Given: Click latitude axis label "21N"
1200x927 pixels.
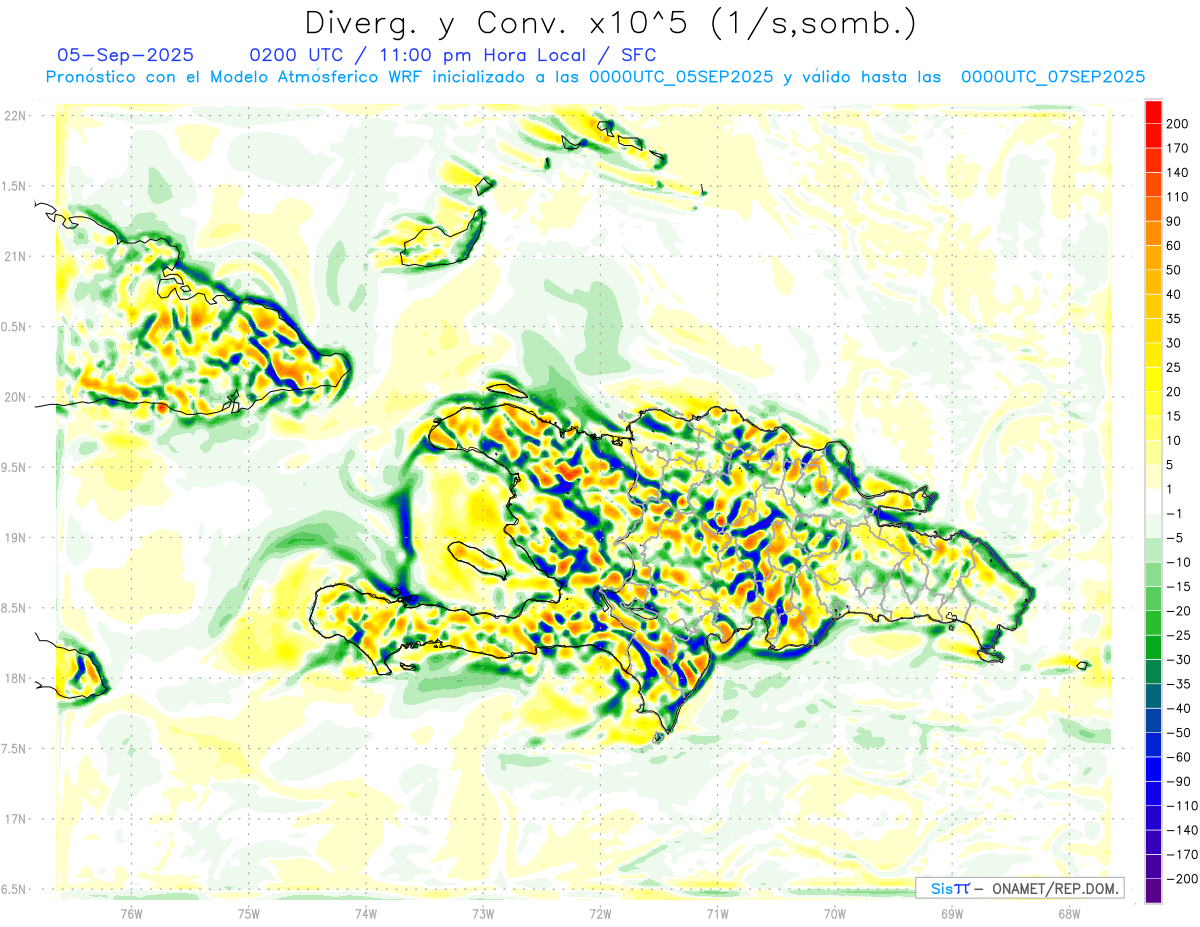Looking at the screenshot, I should [x=13, y=256].
